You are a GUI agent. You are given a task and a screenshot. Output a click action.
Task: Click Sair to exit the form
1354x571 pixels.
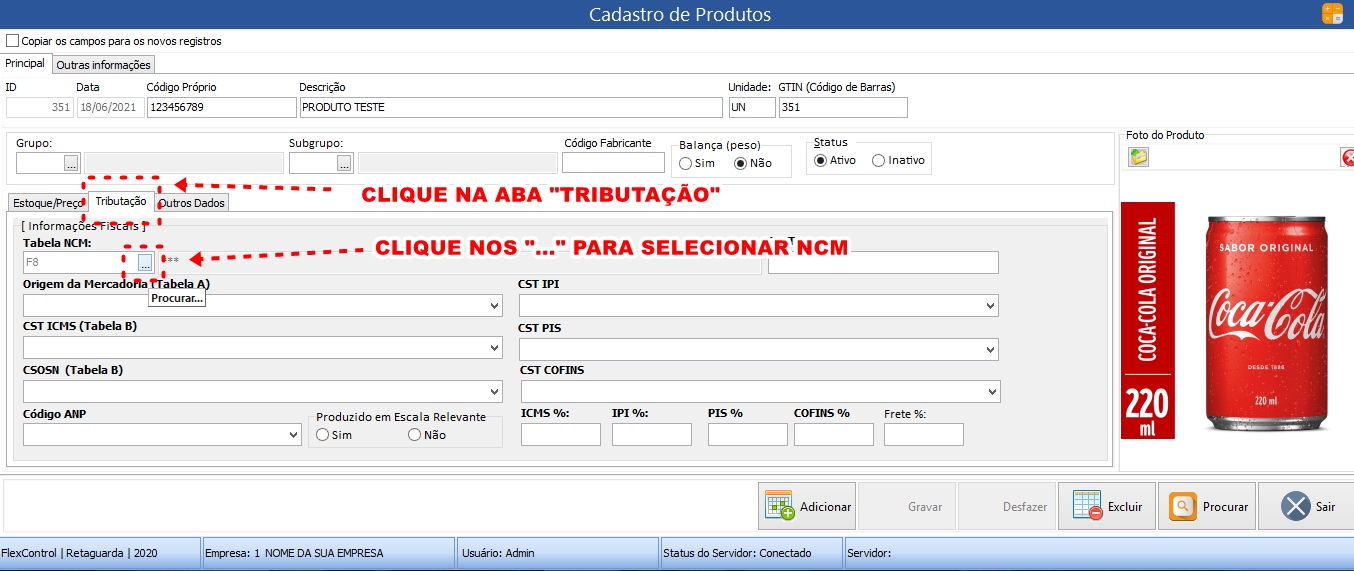point(1306,506)
